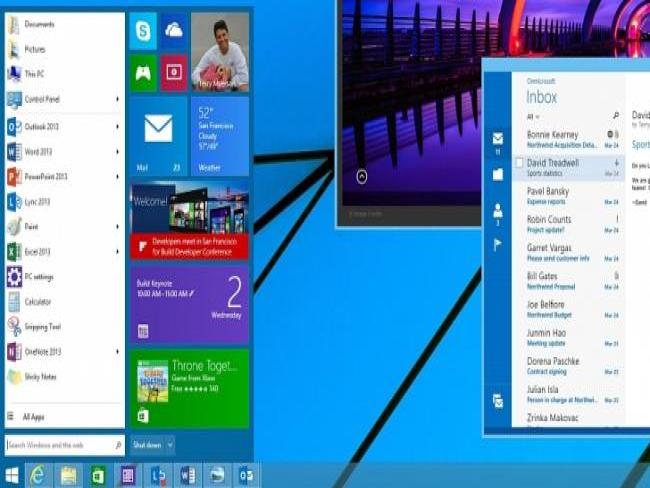This screenshot has height=488, width=650.
Task: Click the Shut down button
Action: 148,445
